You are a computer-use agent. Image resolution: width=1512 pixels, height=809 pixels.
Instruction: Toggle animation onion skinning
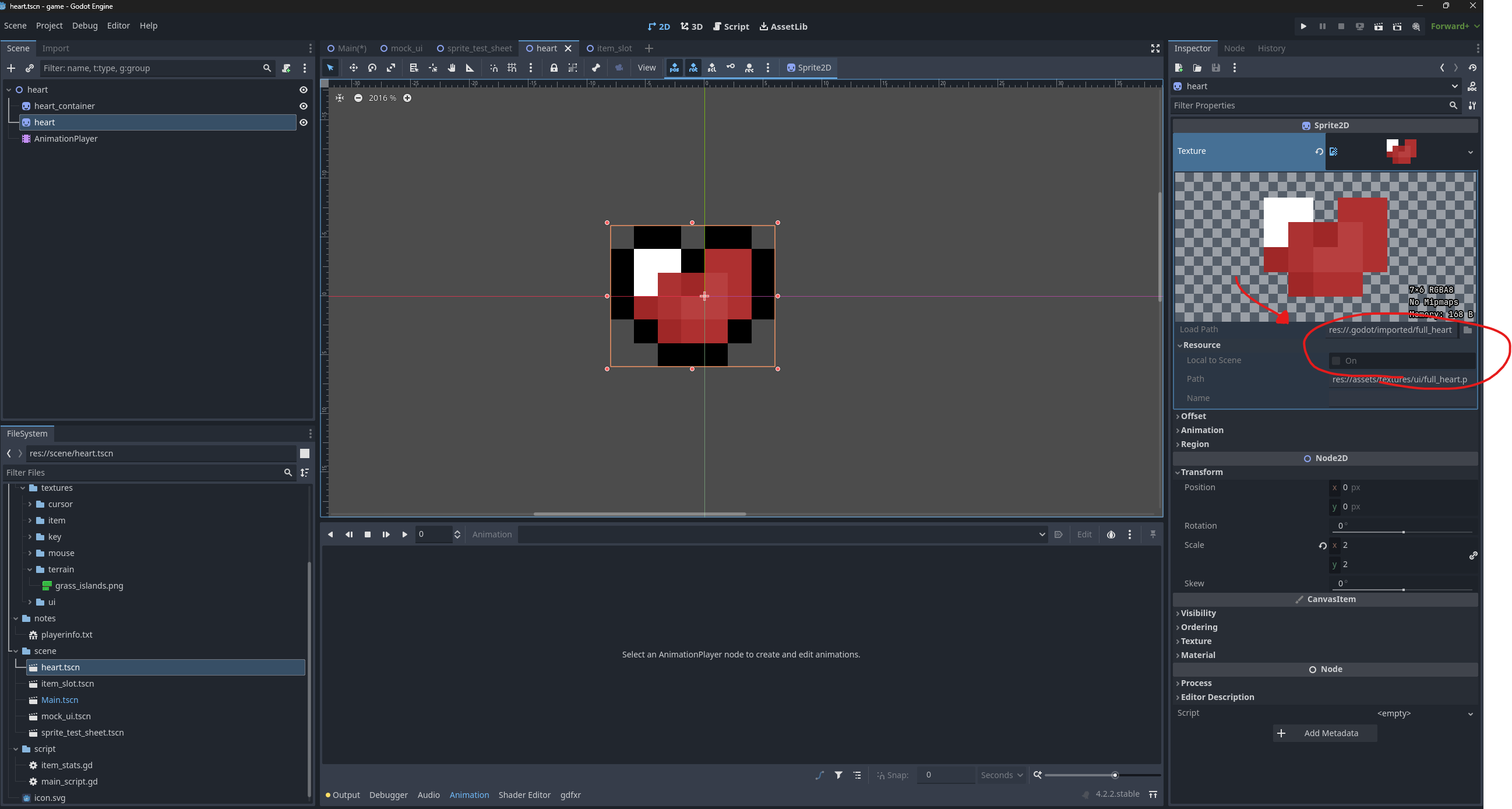pyautogui.click(x=1111, y=534)
